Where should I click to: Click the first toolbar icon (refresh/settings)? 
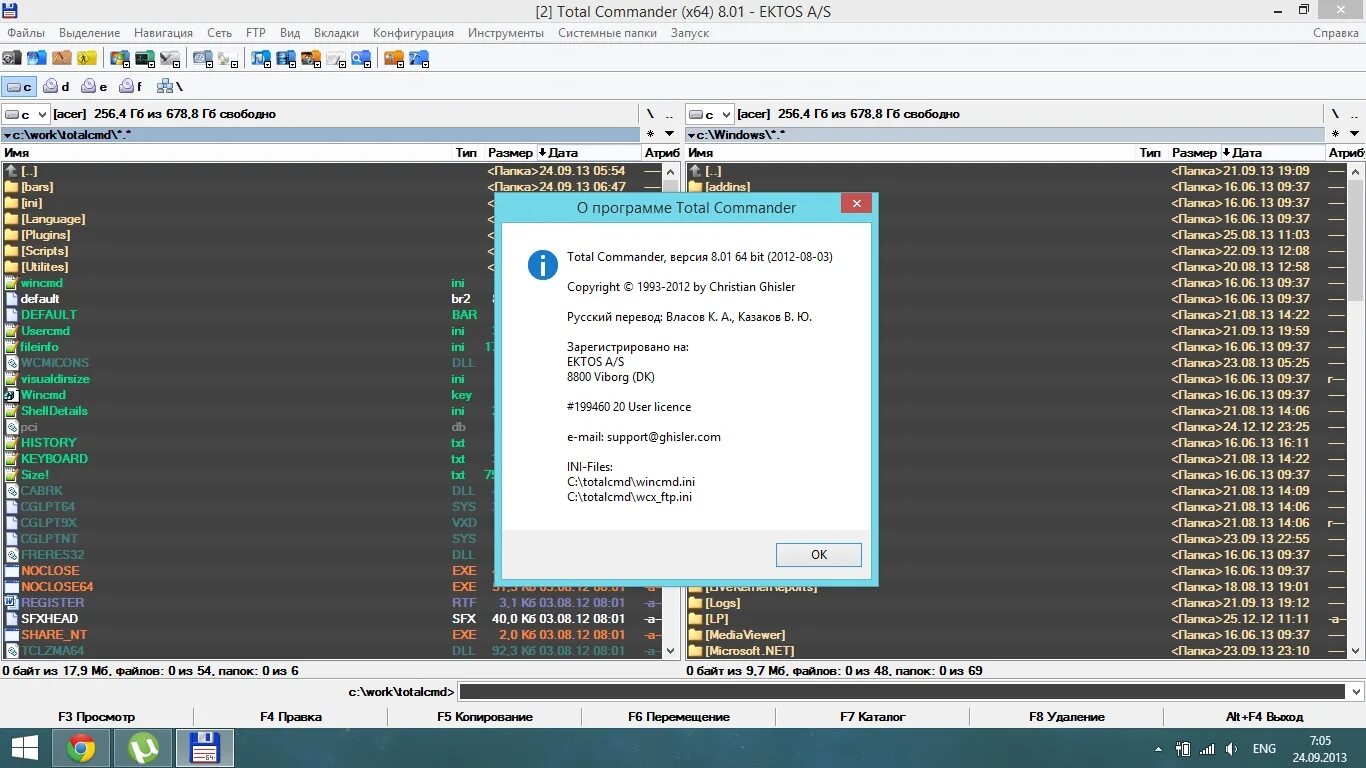(x=10, y=57)
